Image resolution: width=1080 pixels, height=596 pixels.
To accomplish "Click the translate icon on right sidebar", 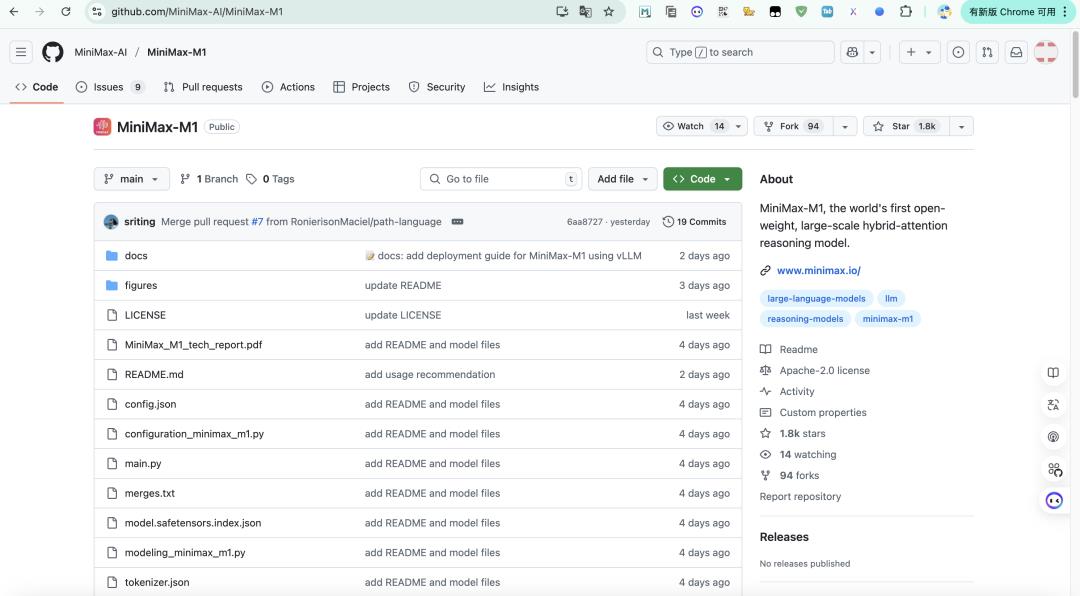I will [1053, 404].
